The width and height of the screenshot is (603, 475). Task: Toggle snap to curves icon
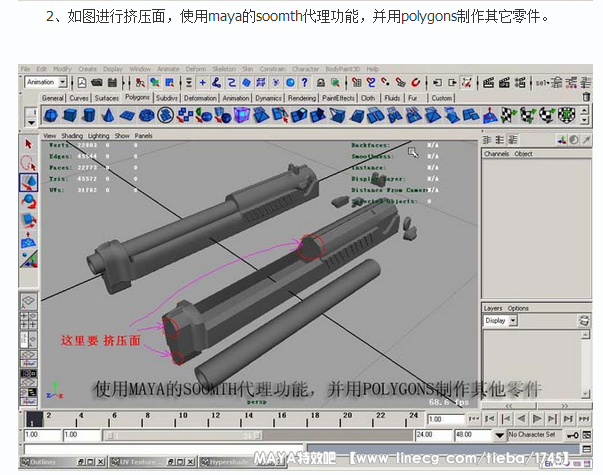(371, 82)
